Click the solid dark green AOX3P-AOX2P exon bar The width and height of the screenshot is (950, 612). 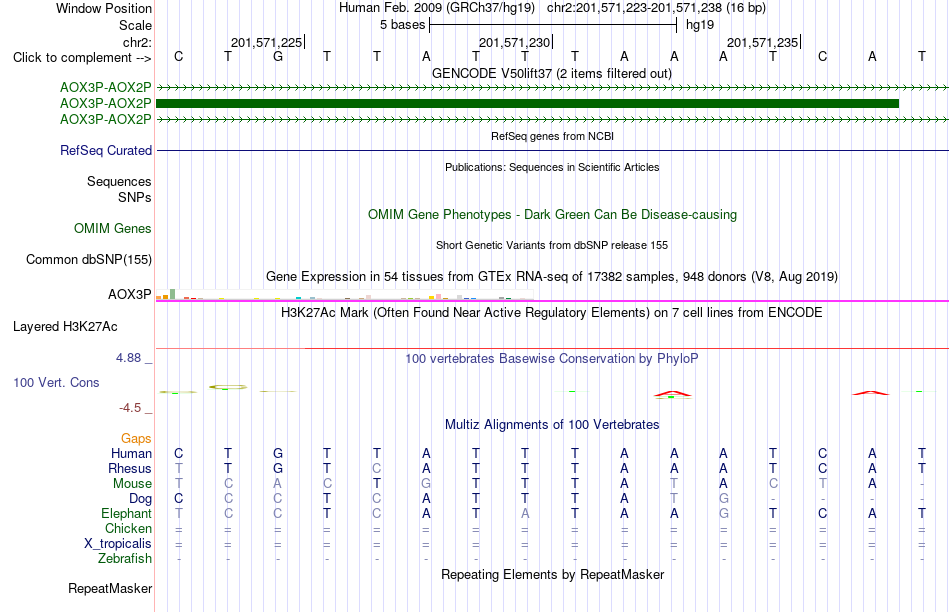tap(527, 104)
